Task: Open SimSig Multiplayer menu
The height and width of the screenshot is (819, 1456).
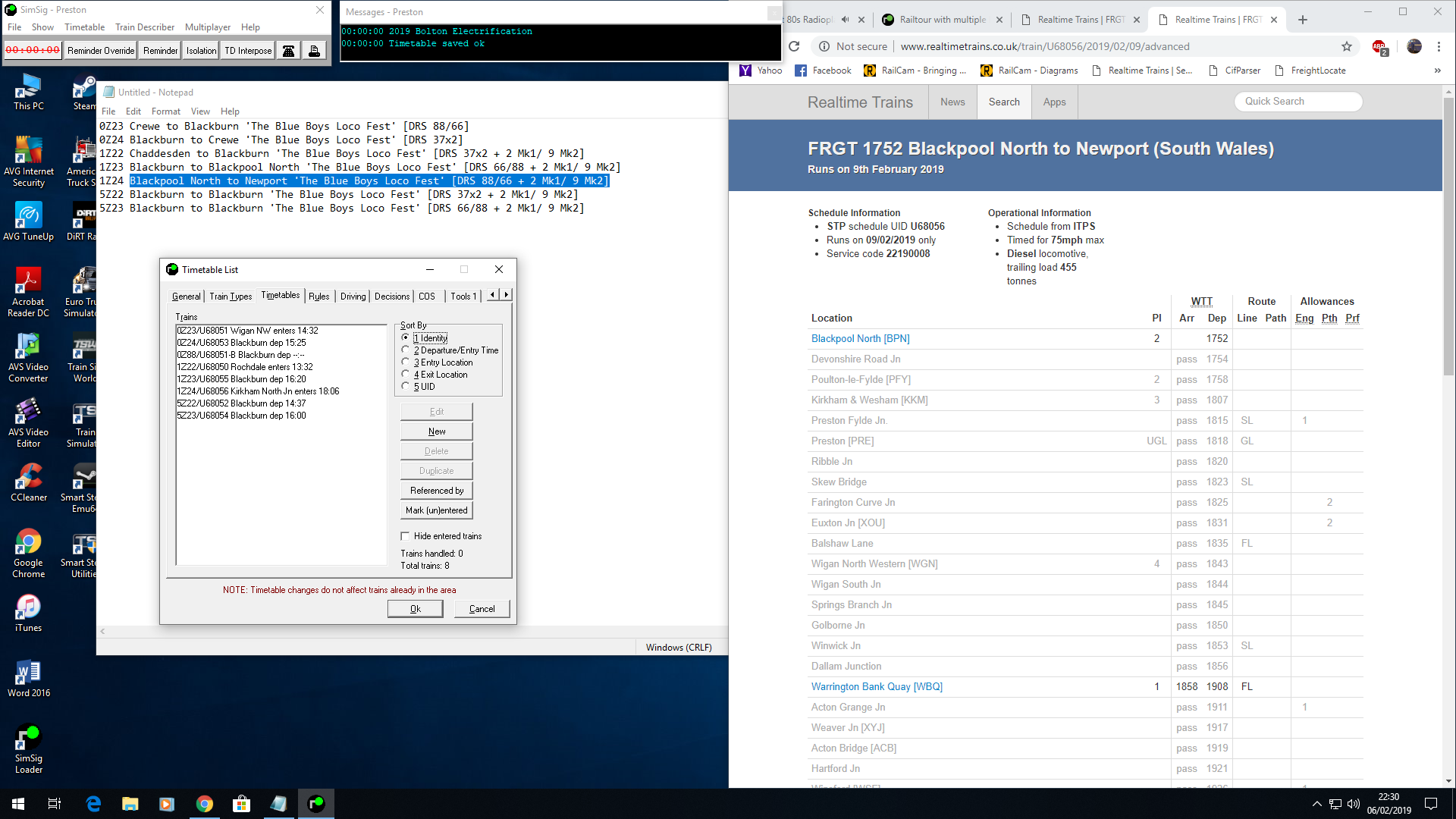Action: click(x=208, y=27)
